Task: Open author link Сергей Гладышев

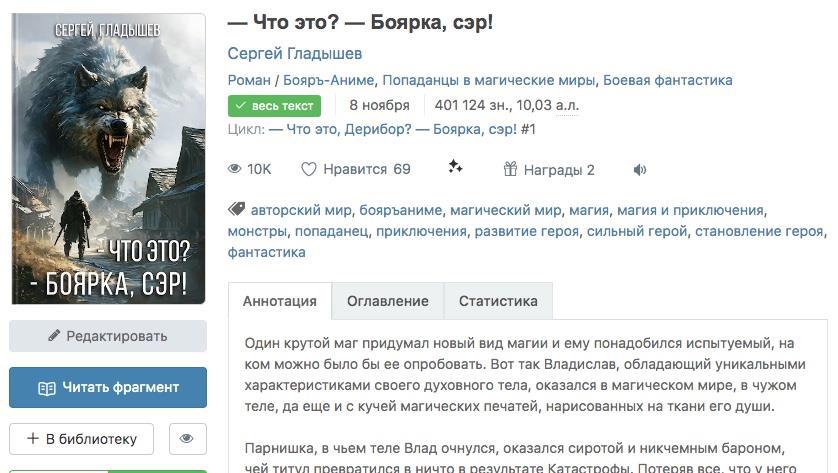Action: click(x=295, y=53)
